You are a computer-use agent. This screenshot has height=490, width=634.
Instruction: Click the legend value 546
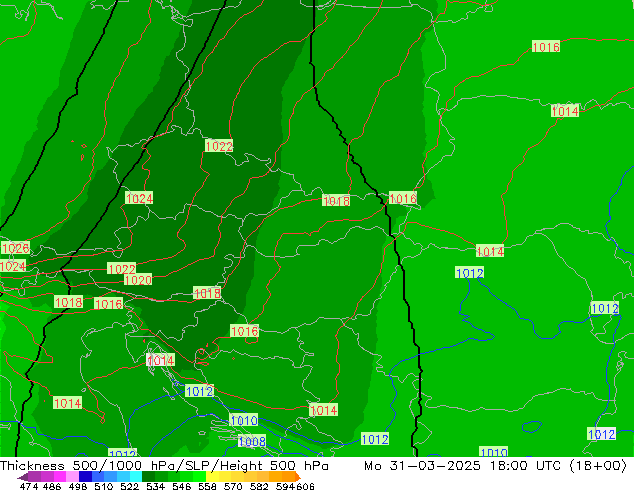(181, 486)
